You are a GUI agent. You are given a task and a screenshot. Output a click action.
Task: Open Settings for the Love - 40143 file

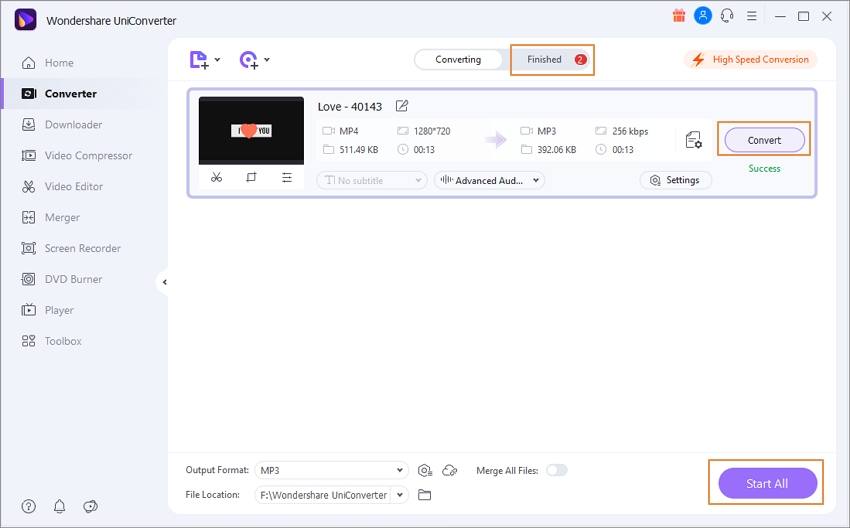point(675,180)
